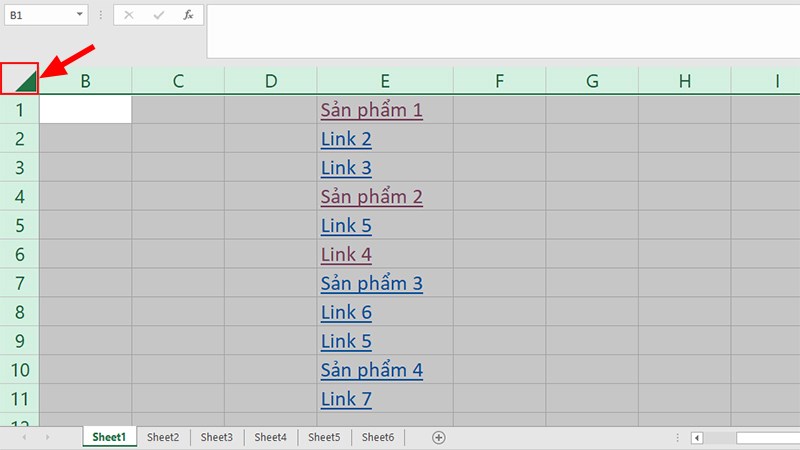800x450 pixels.
Task: Open the first "Sản phẩm 1" hyperlink
Action: (x=371, y=110)
